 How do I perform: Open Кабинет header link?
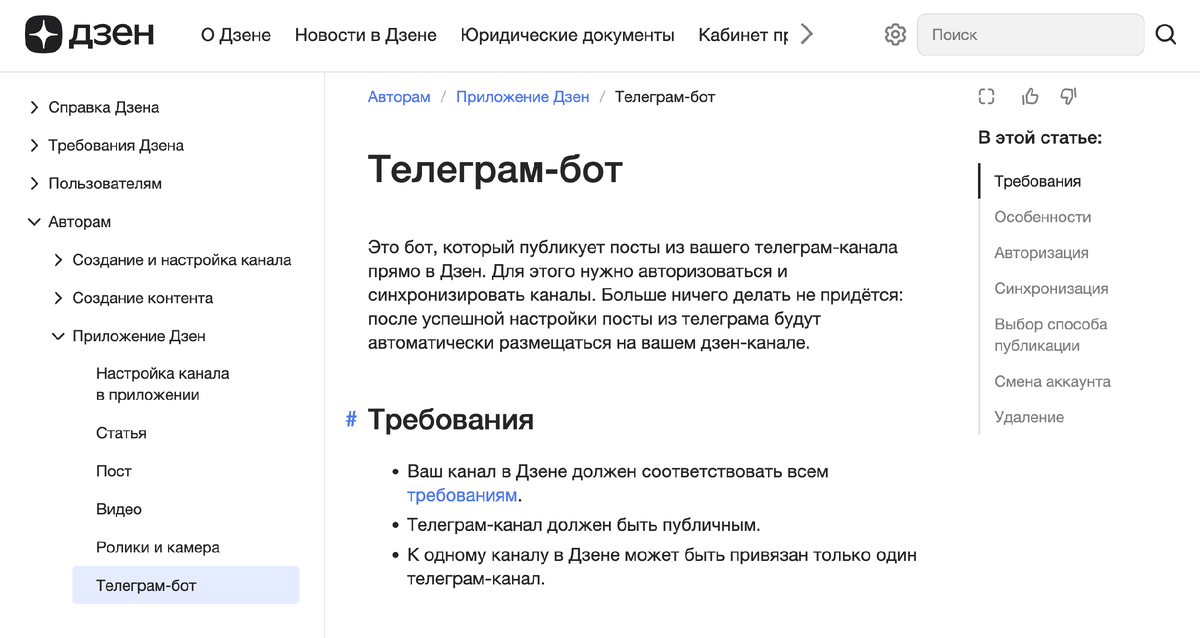click(743, 35)
